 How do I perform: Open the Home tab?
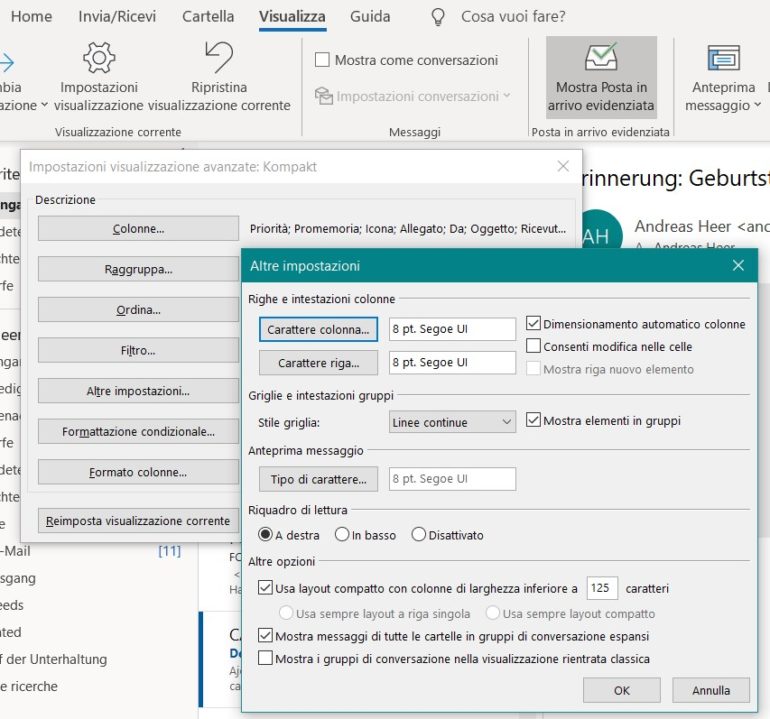pos(31,16)
